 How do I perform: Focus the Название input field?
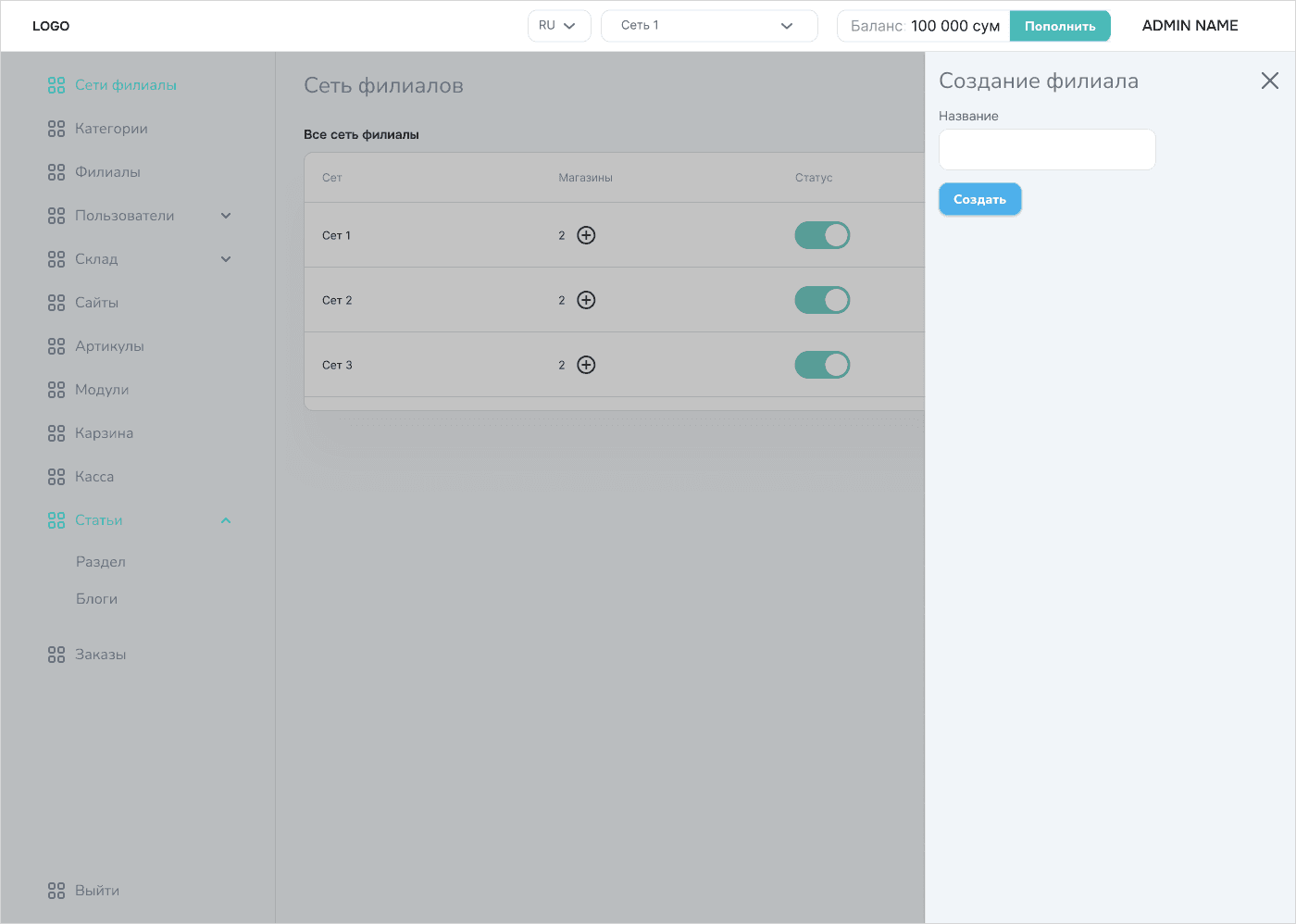tap(1047, 150)
